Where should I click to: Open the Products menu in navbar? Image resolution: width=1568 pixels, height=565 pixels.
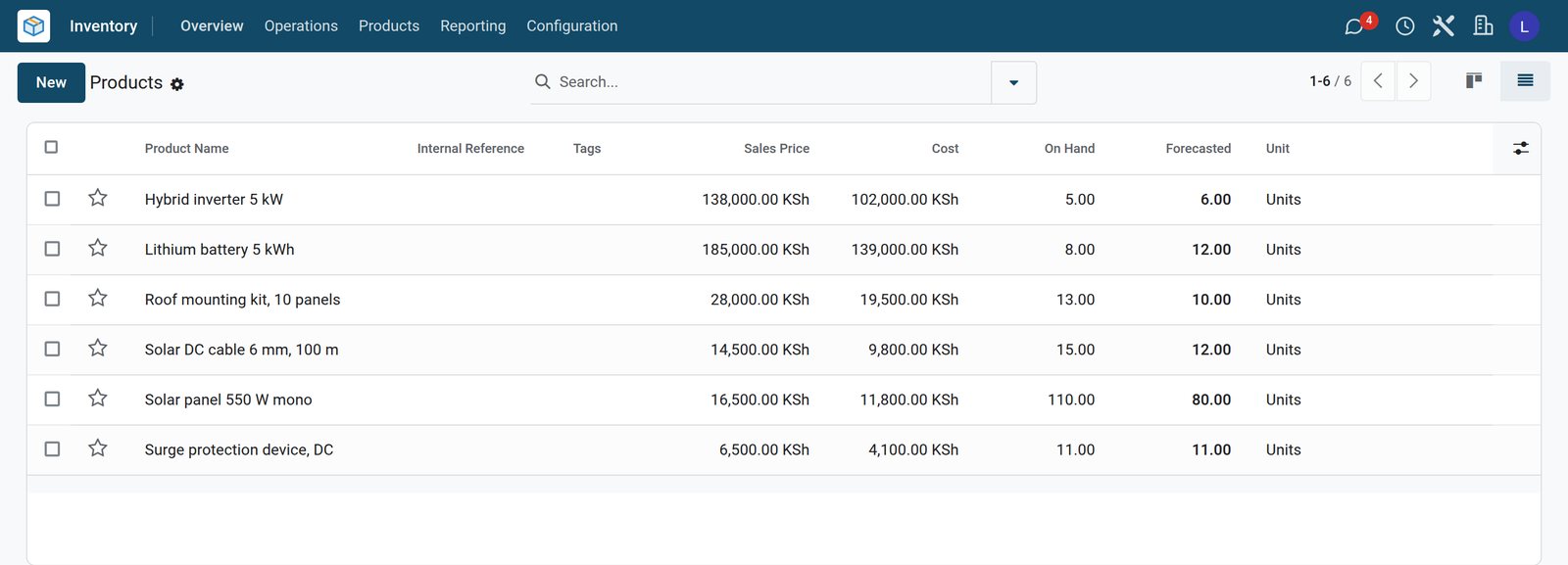click(389, 26)
